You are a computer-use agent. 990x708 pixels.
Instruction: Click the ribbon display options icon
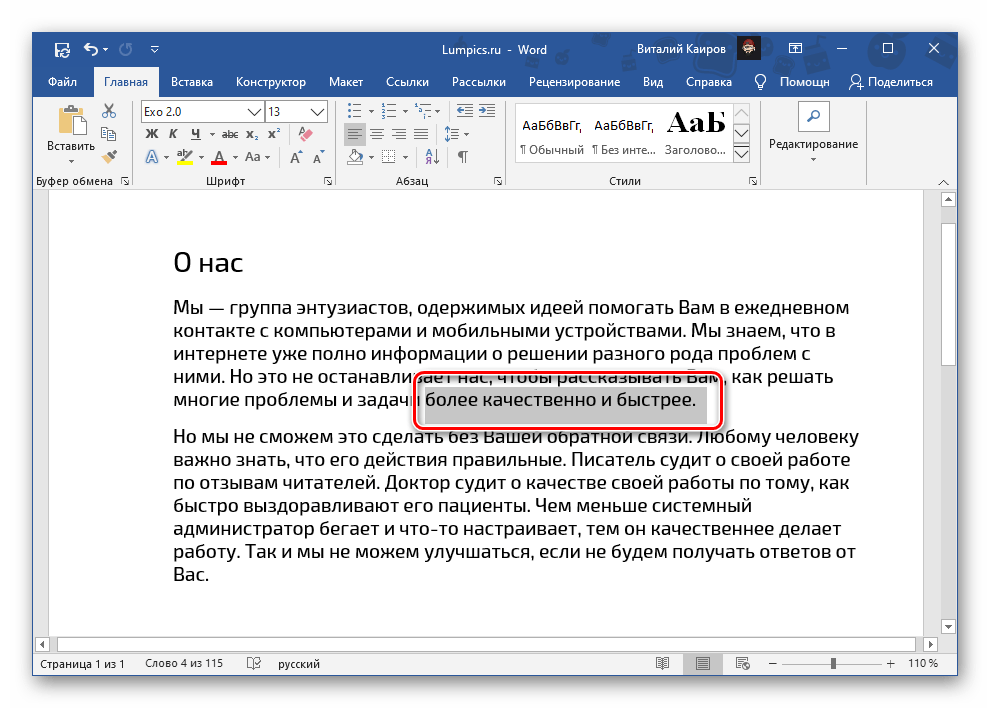[x=796, y=49]
